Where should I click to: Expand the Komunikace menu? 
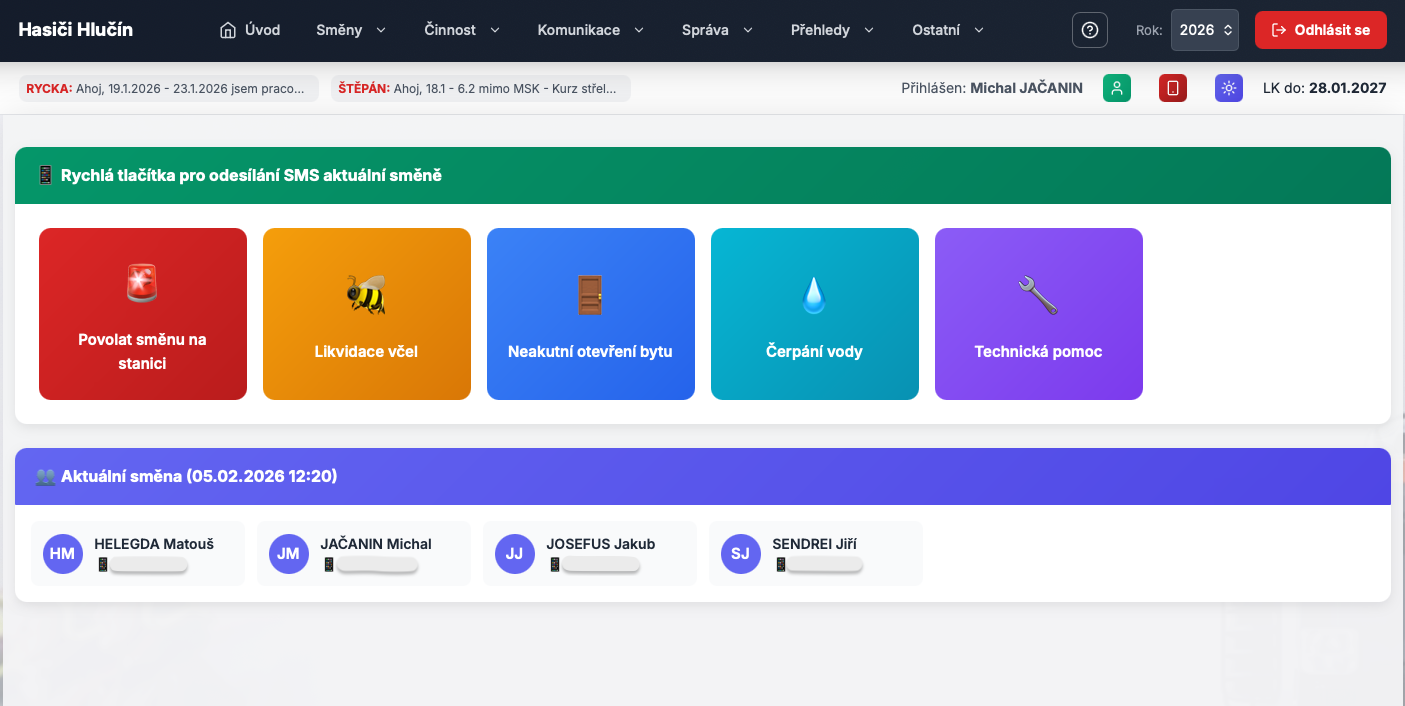pyautogui.click(x=592, y=30)
